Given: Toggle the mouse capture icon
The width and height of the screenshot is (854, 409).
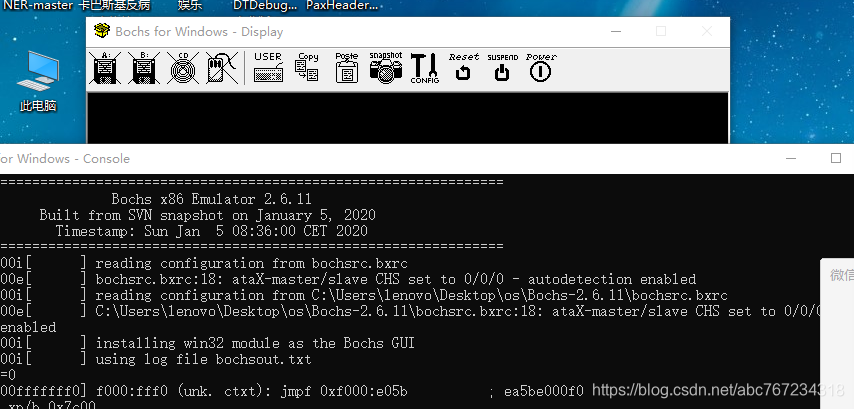Looking at the screenshot, I should [x=222, y=68].
